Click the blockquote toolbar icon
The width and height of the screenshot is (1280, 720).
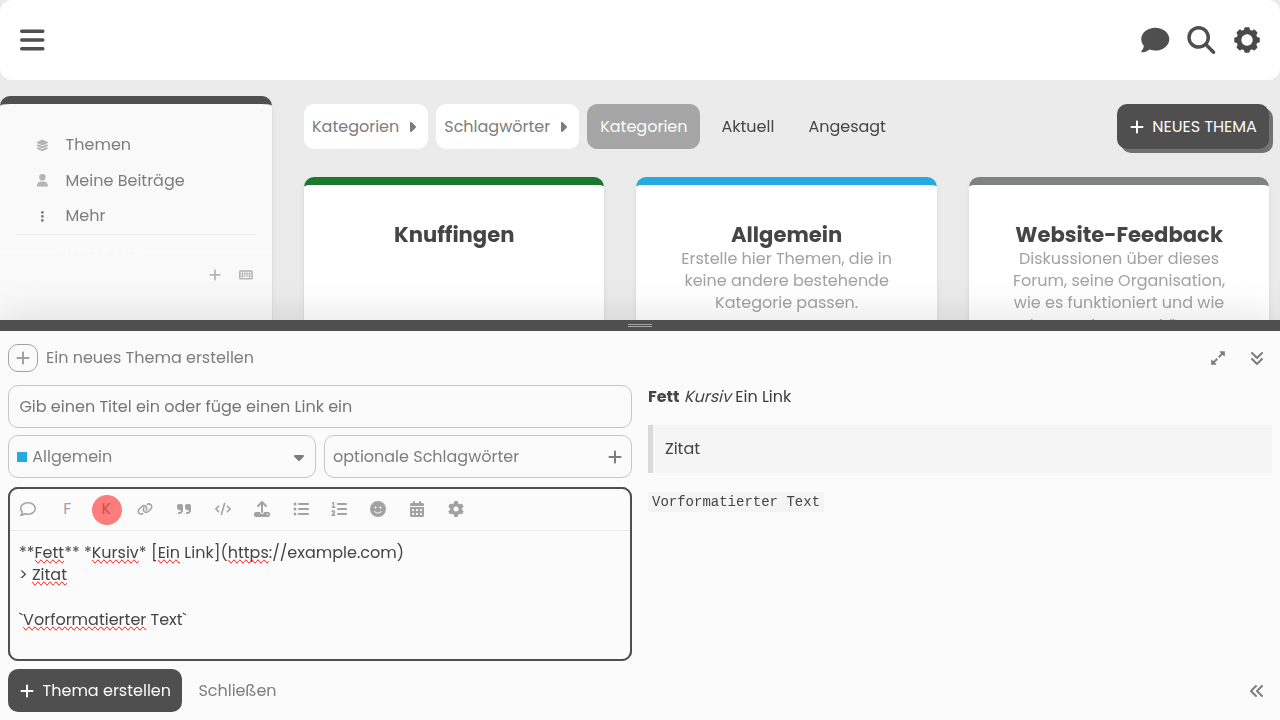[x=184, y=509]
